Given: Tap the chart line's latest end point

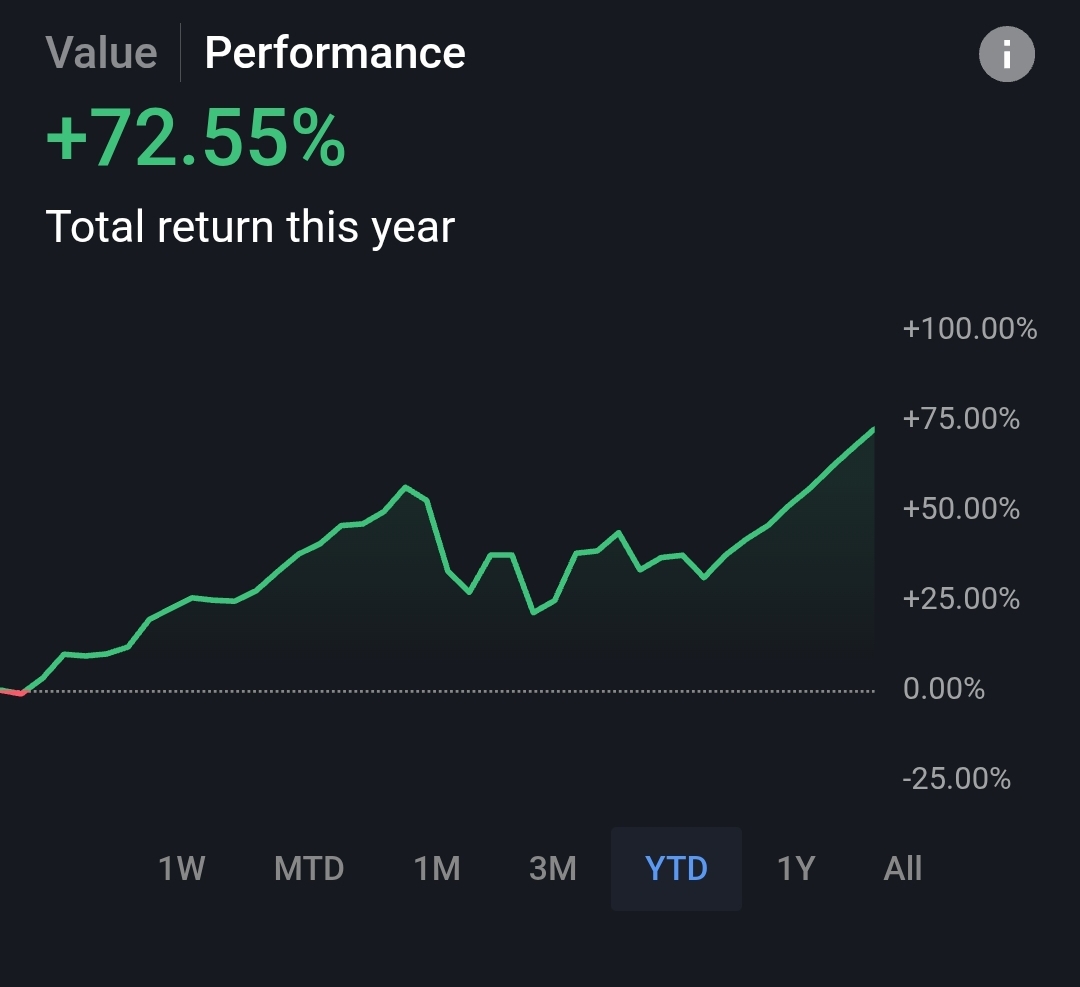Looking at the screenshot, I should pos(873,430).
